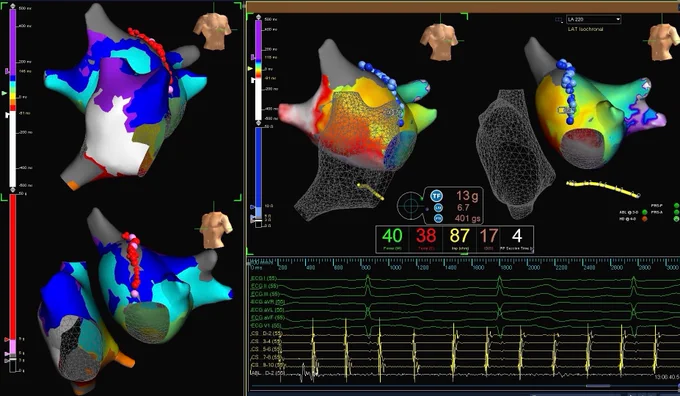Click the green PRS-A status indicator

pyautogui.click(x=677, y=213)
